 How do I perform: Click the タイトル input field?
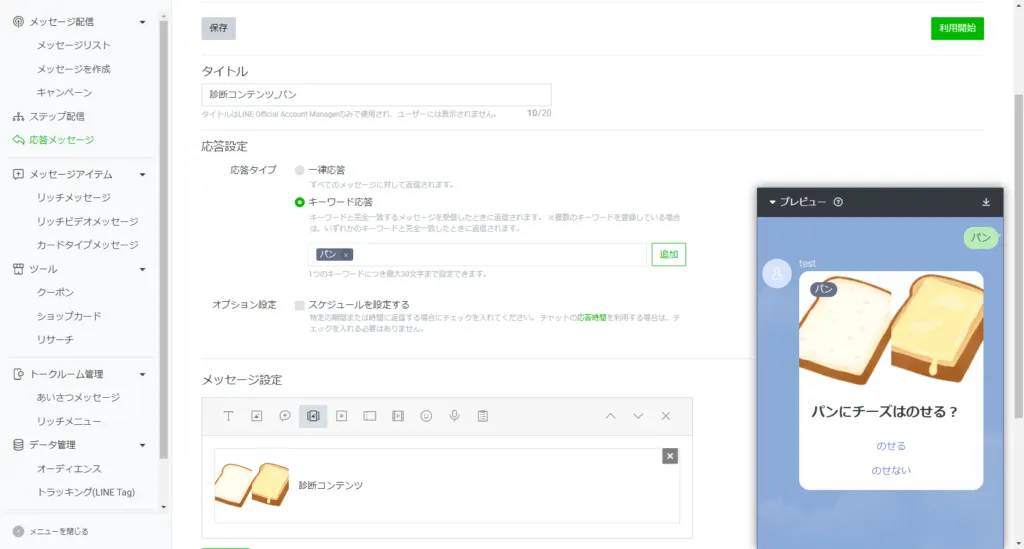coord(376,94)
